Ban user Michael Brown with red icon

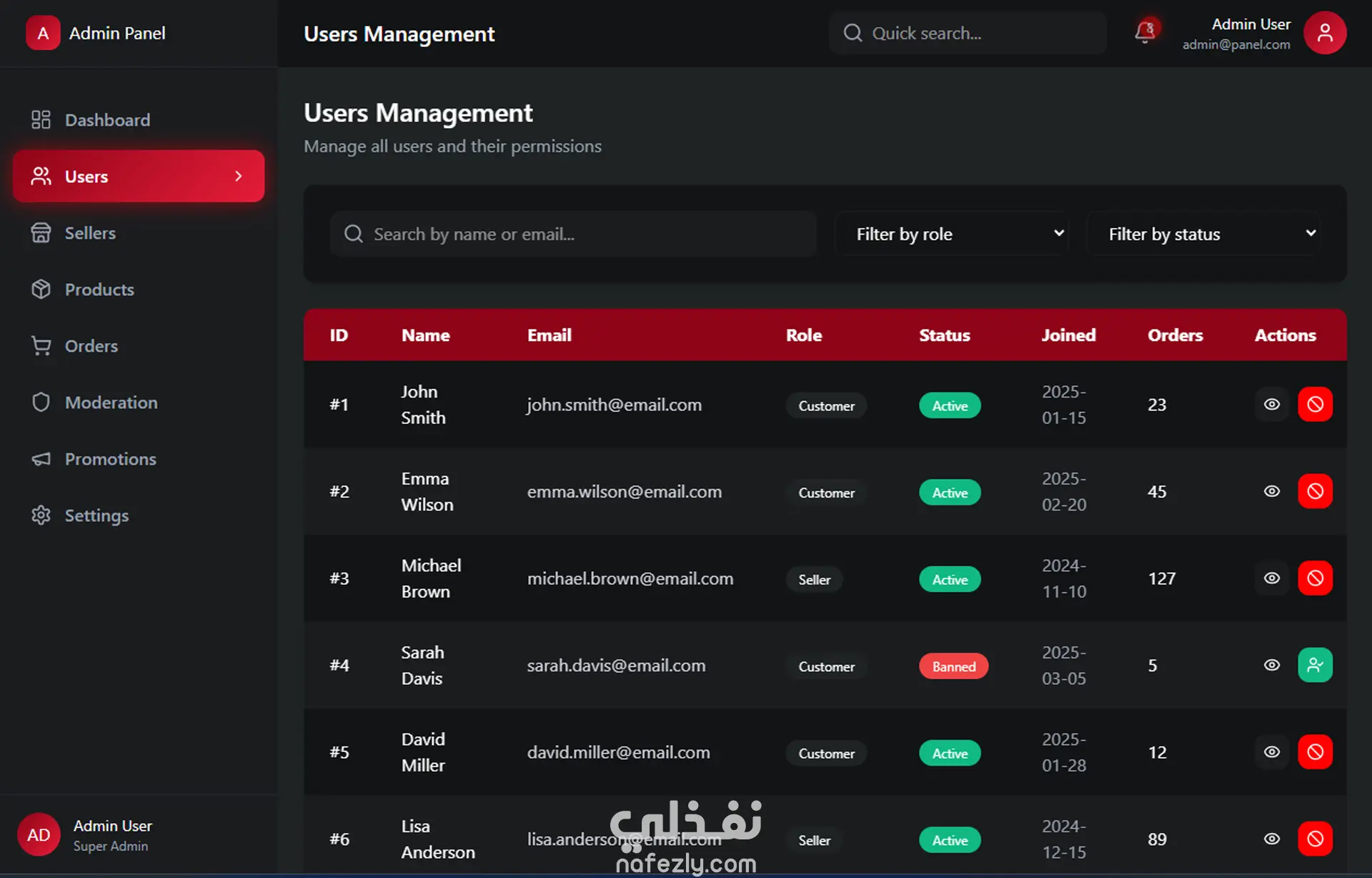click(x=1315, y=578)
